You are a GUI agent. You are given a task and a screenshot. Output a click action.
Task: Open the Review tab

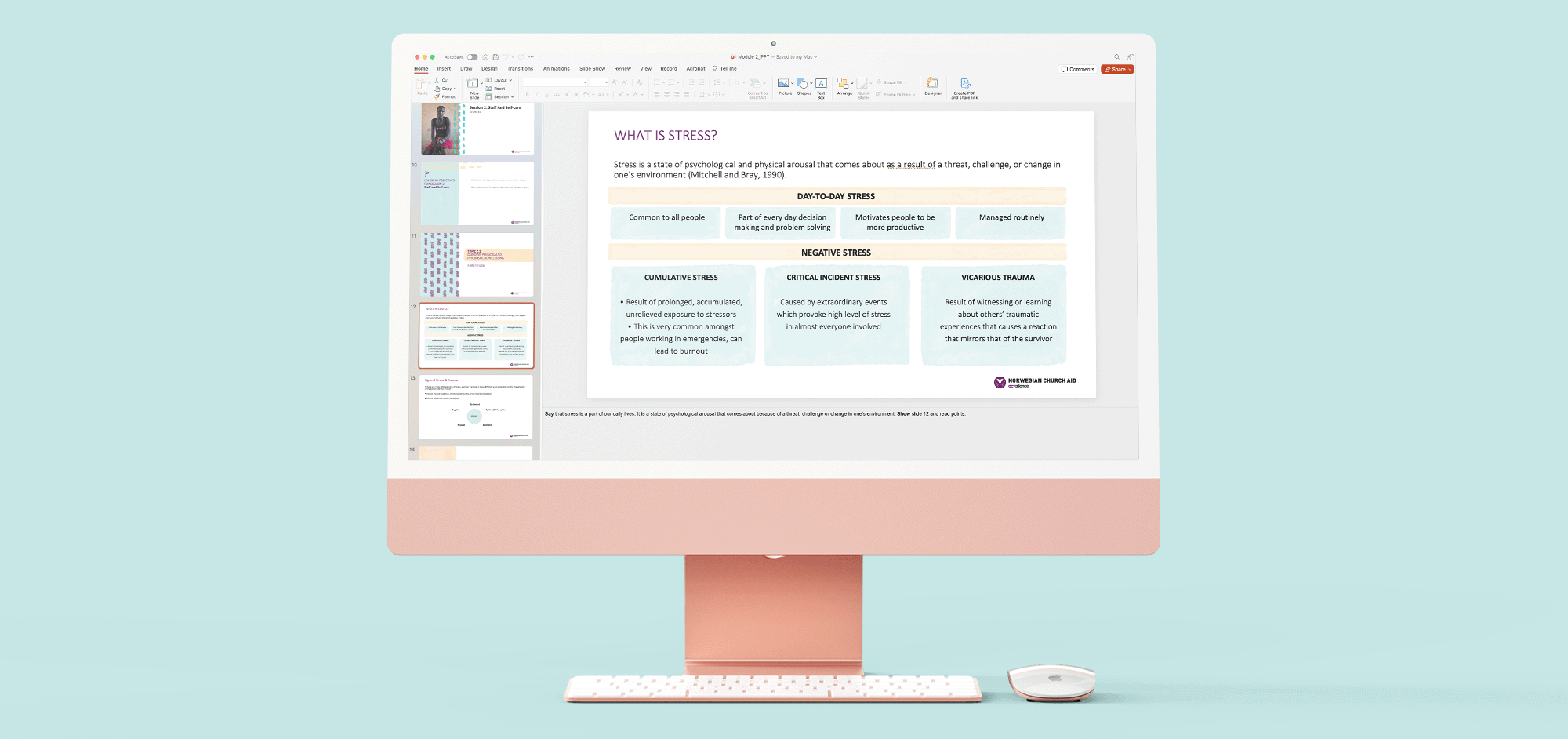tap(622, 69)
